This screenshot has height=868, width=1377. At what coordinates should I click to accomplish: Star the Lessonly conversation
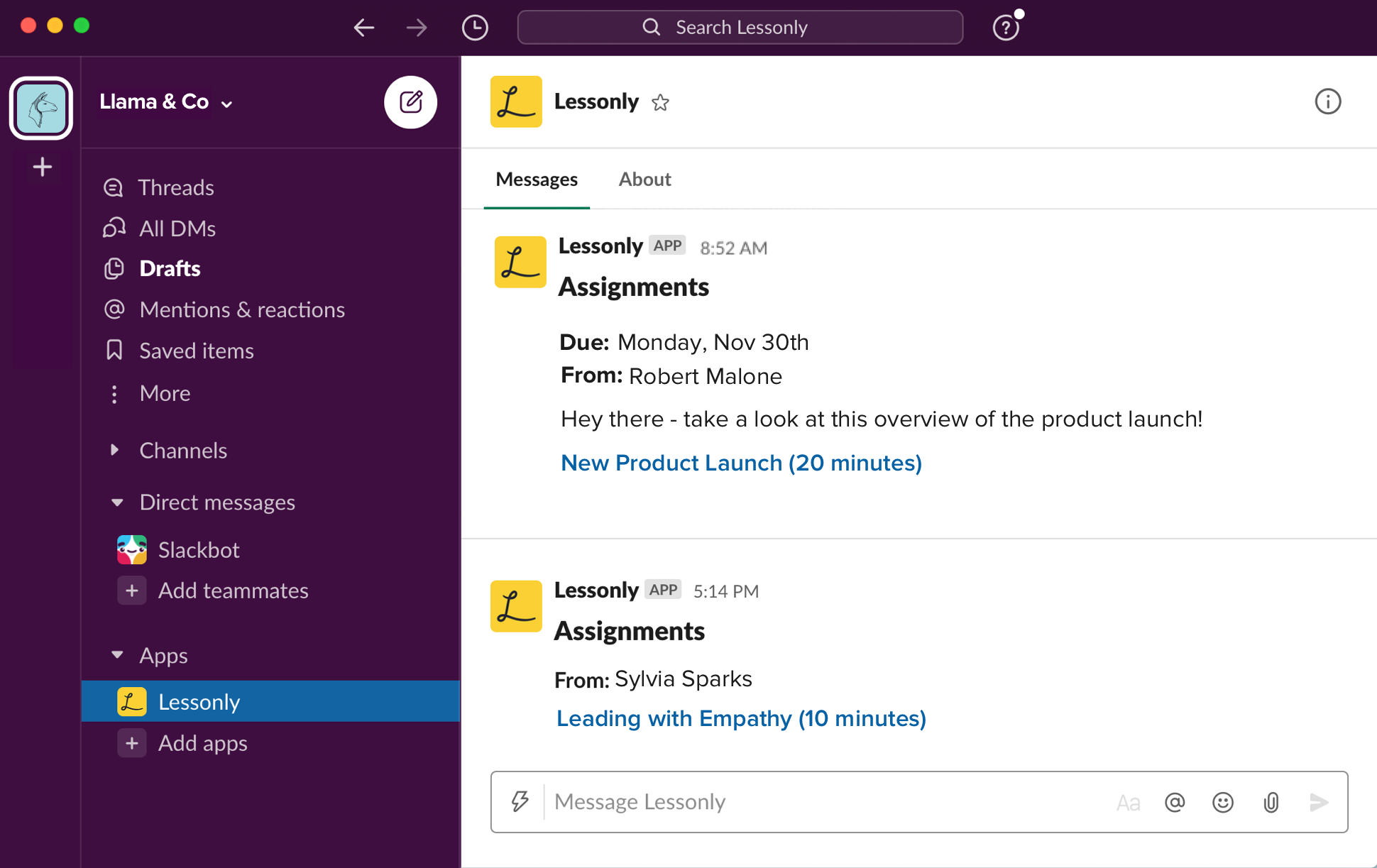661,103
